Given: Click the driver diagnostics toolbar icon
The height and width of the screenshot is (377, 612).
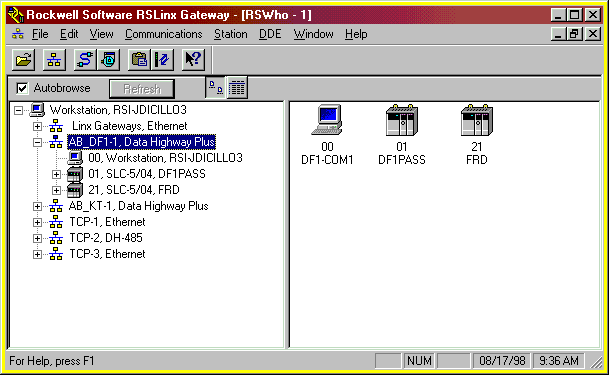Looking at the screenshot, I should coord(108,60).
